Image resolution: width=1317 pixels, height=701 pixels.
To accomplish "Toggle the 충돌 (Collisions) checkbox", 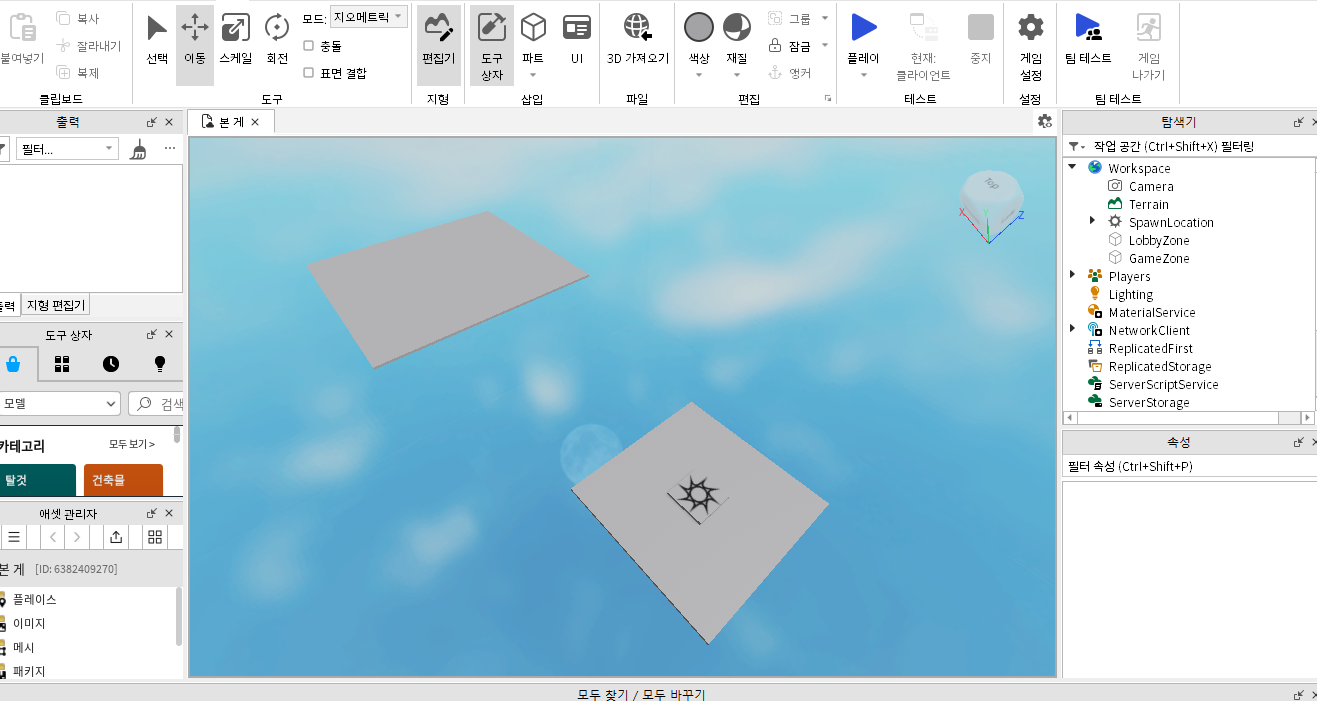I will [309, 46].
